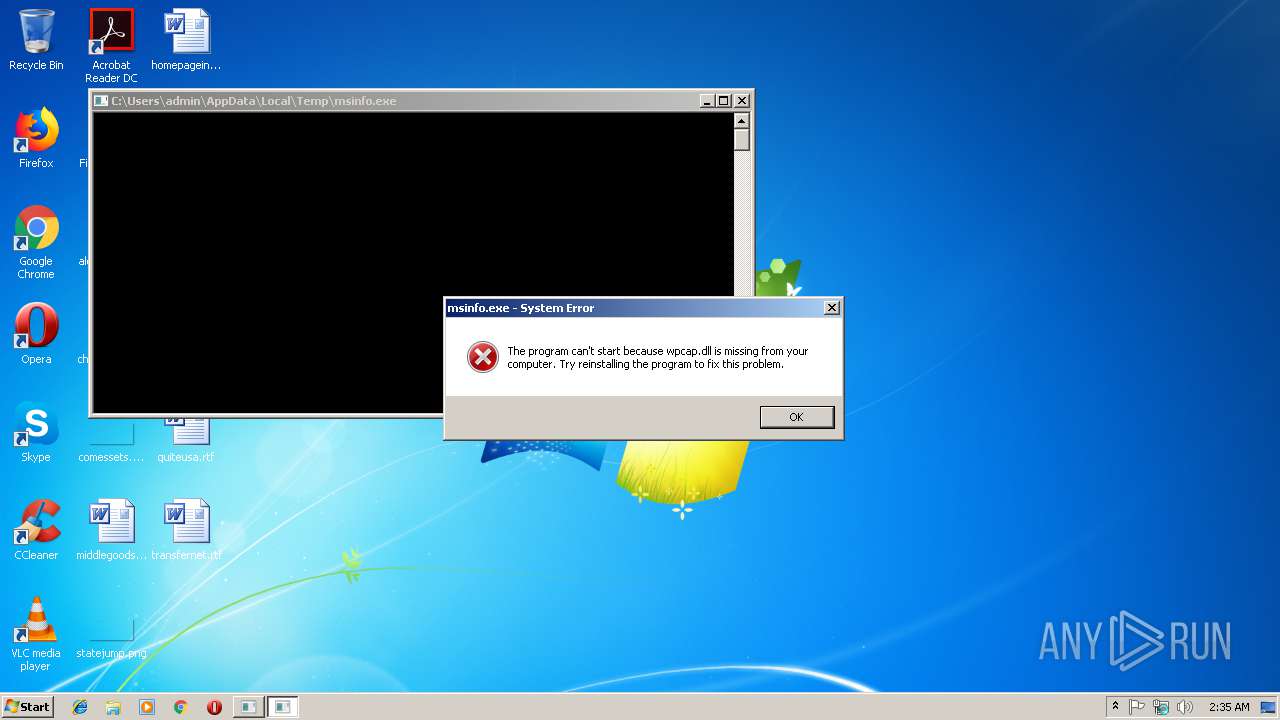The height and width of the screenshot is (720, 1280).
Task: Open the Start menu
Action: click(27, 707)
